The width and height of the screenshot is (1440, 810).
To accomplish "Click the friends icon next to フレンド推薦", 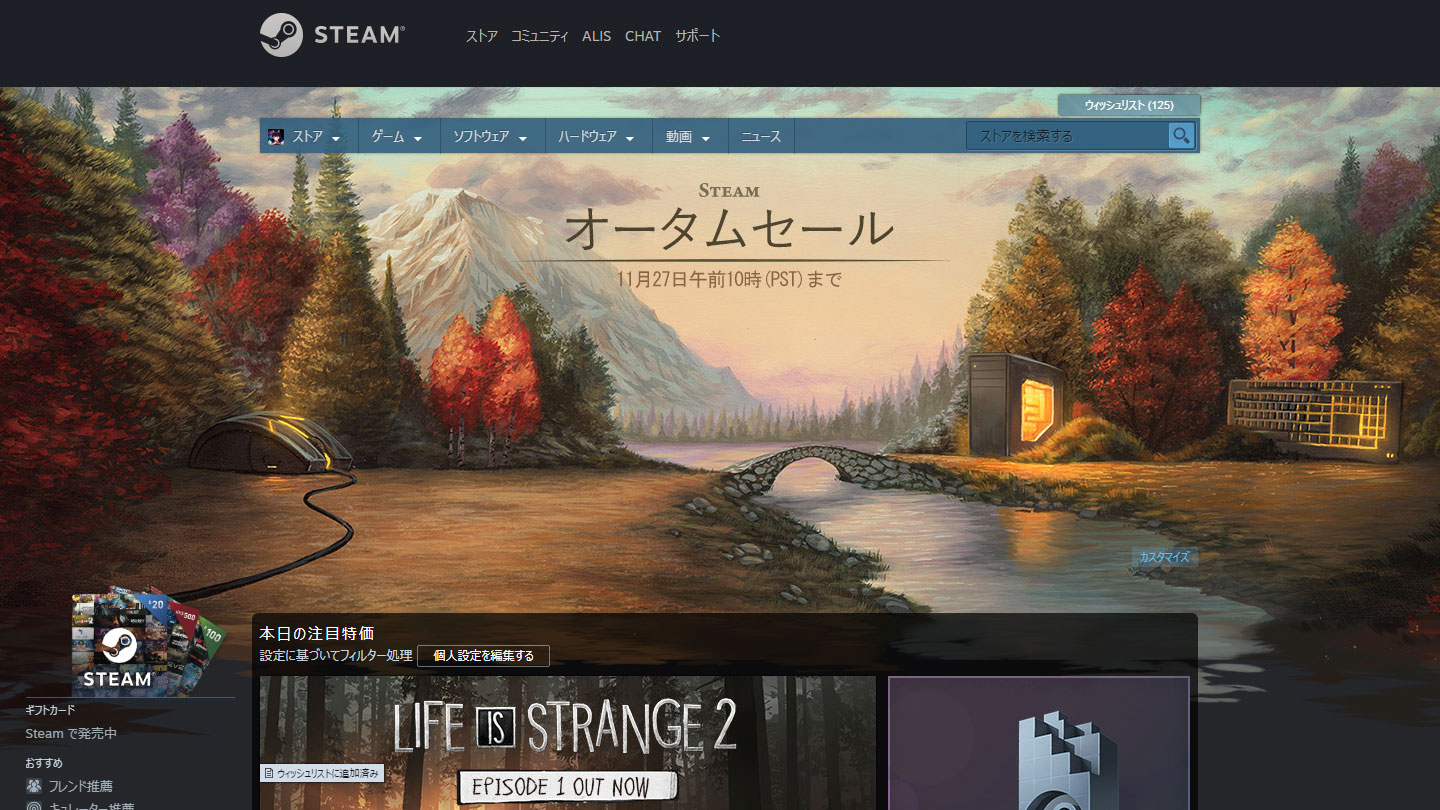I will (34, 786).
